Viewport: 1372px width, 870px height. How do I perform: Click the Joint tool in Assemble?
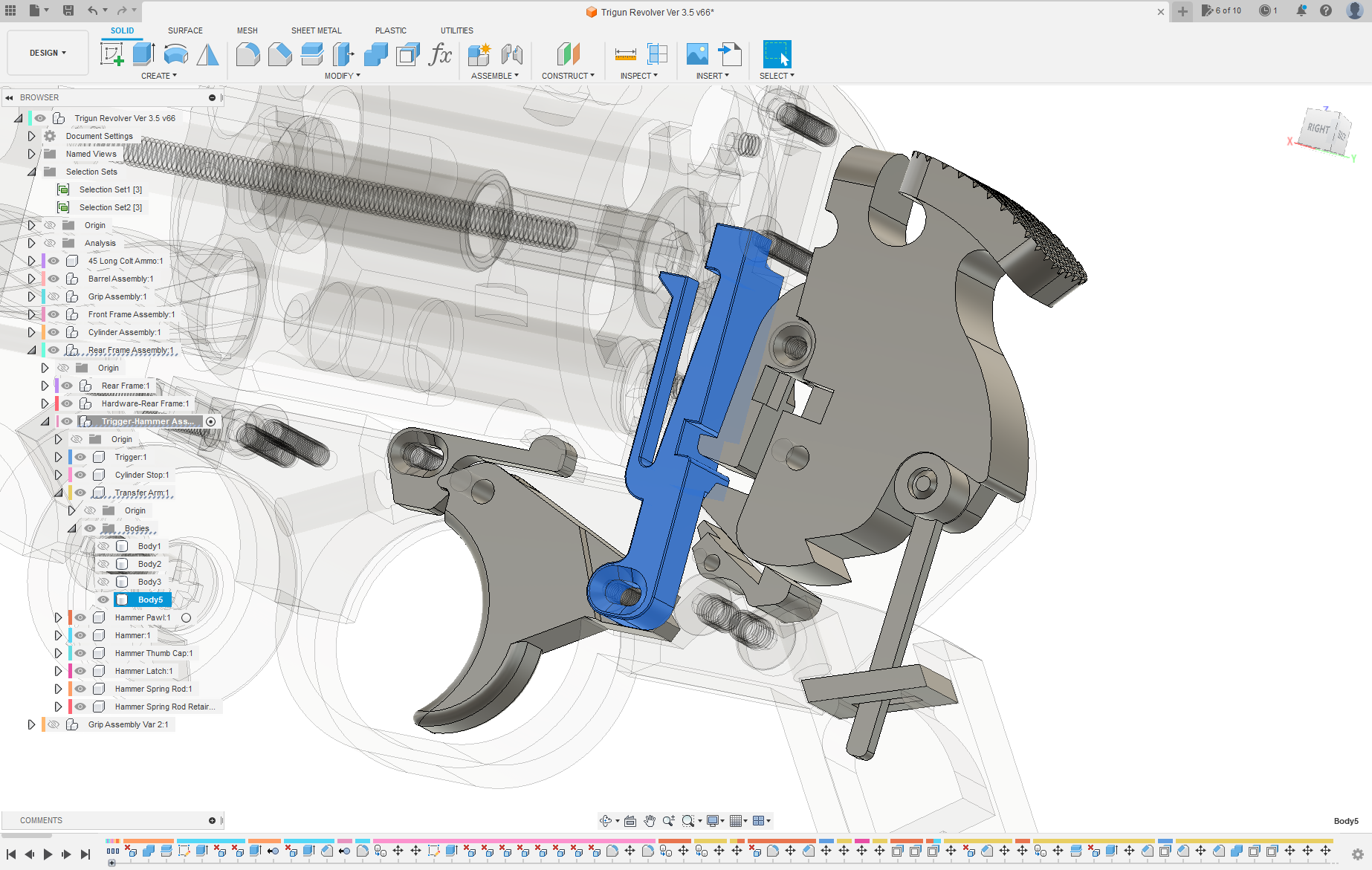coord(511,54)
